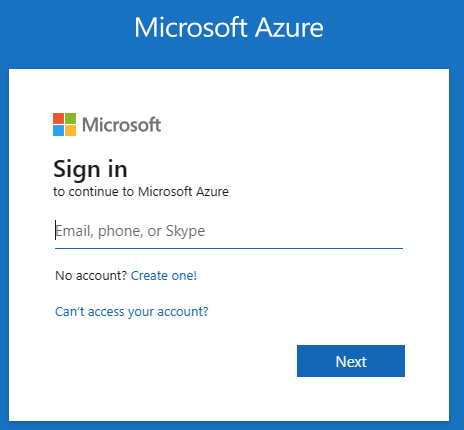Click the Microsoft four-square logo icon
Image resolution: width=464 pixels, height=430 pixels.
point(64,124)
